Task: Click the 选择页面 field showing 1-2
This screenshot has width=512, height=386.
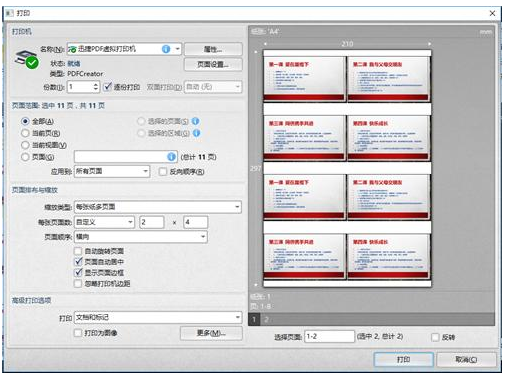Action: [329, 336]
